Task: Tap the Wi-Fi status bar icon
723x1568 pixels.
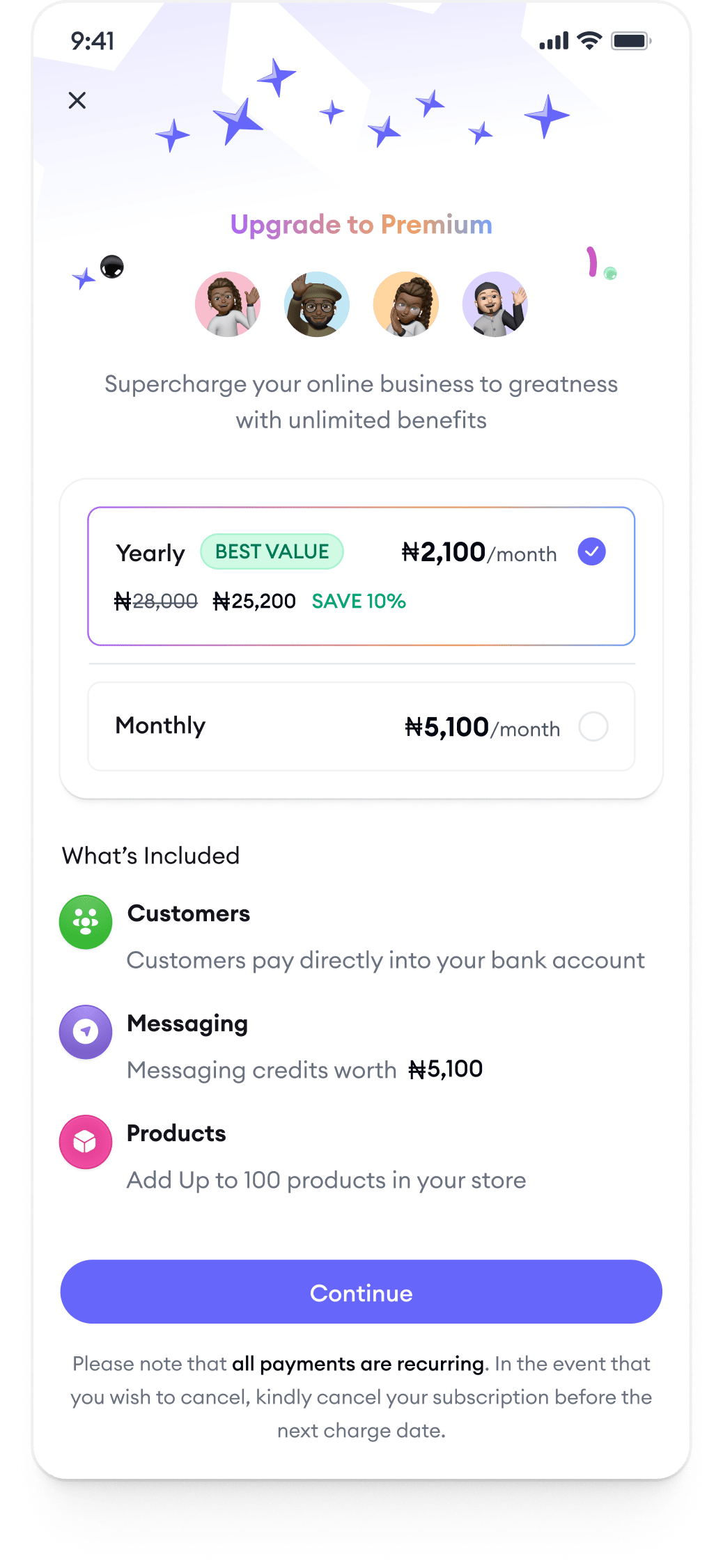Action: pos(590,41)
